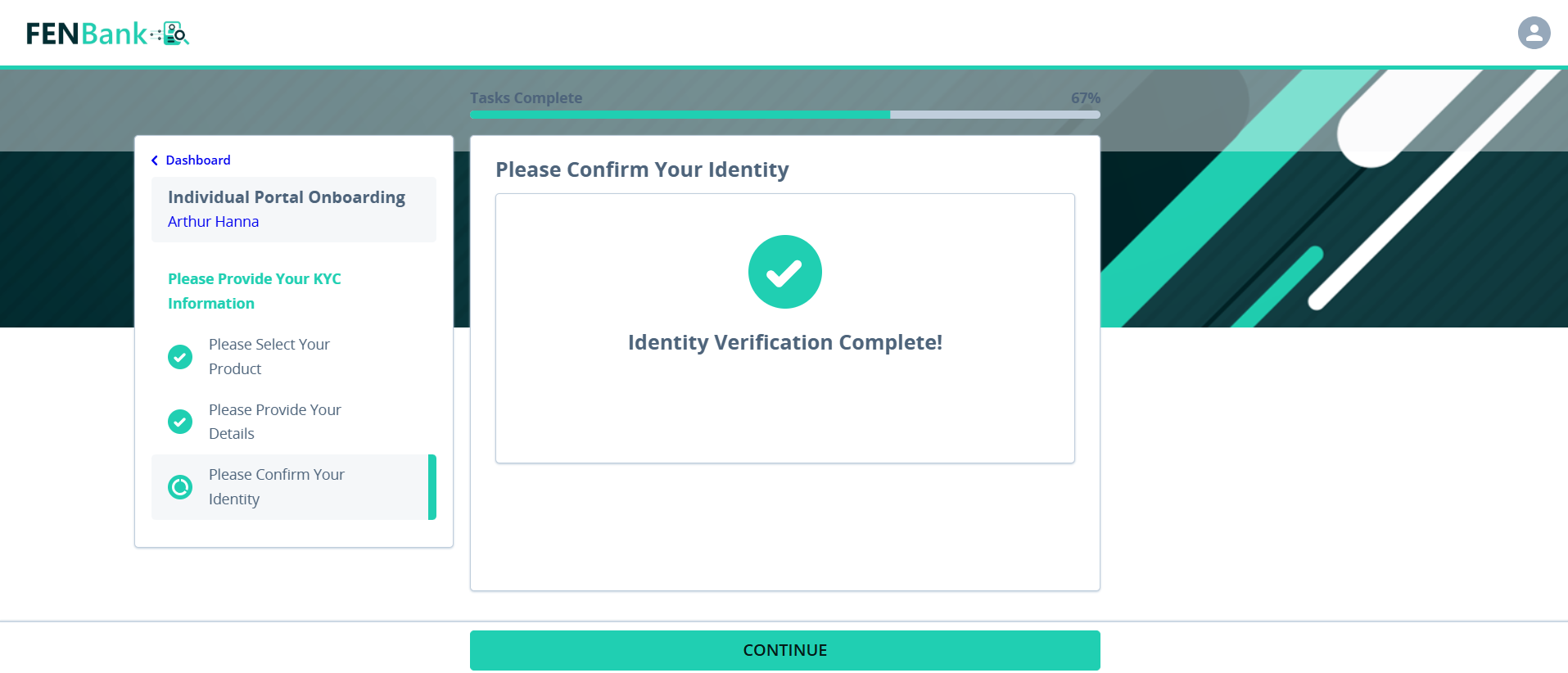Expand the Please Provide Your KYC Information section
The image size is (1568, 673).
point(254,291)
